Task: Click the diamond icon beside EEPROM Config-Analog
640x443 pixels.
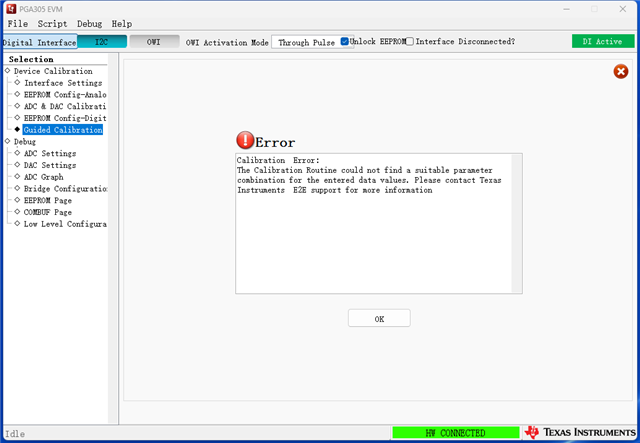Action: coord(17,94)
